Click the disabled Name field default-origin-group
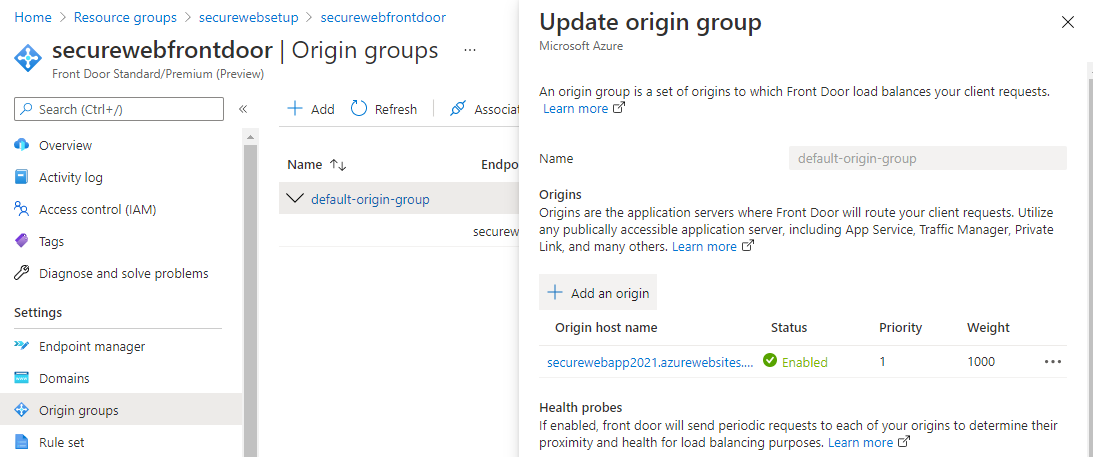 [928, 158]
